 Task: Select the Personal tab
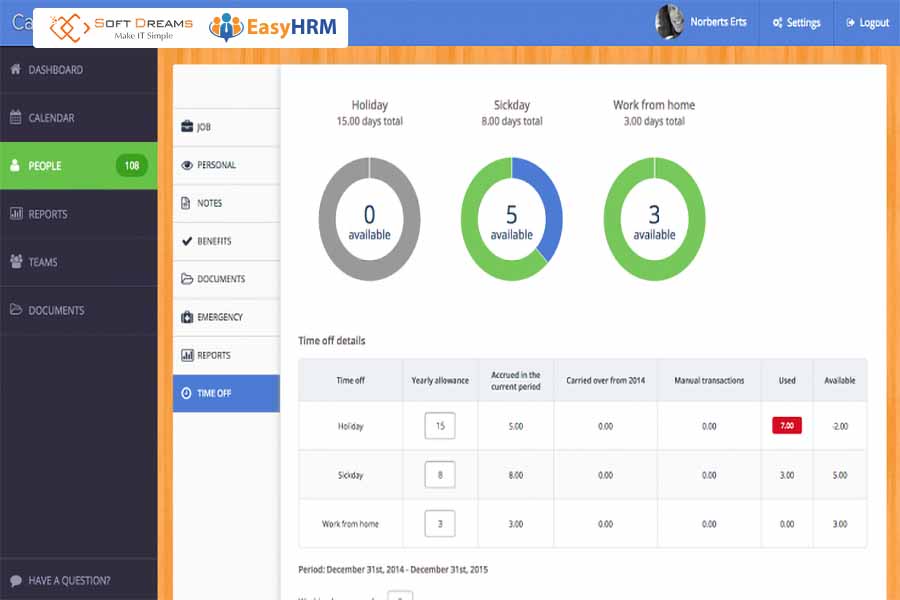pos(226,165)
